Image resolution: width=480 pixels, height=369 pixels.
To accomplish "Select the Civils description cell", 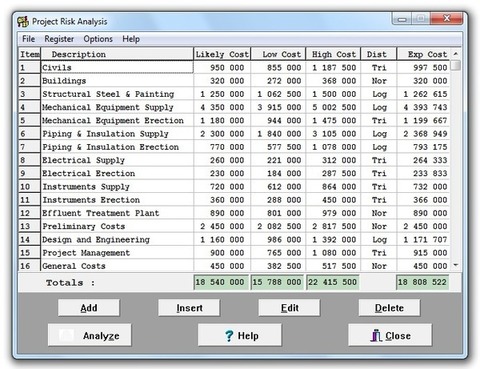I will coord(117,67).
